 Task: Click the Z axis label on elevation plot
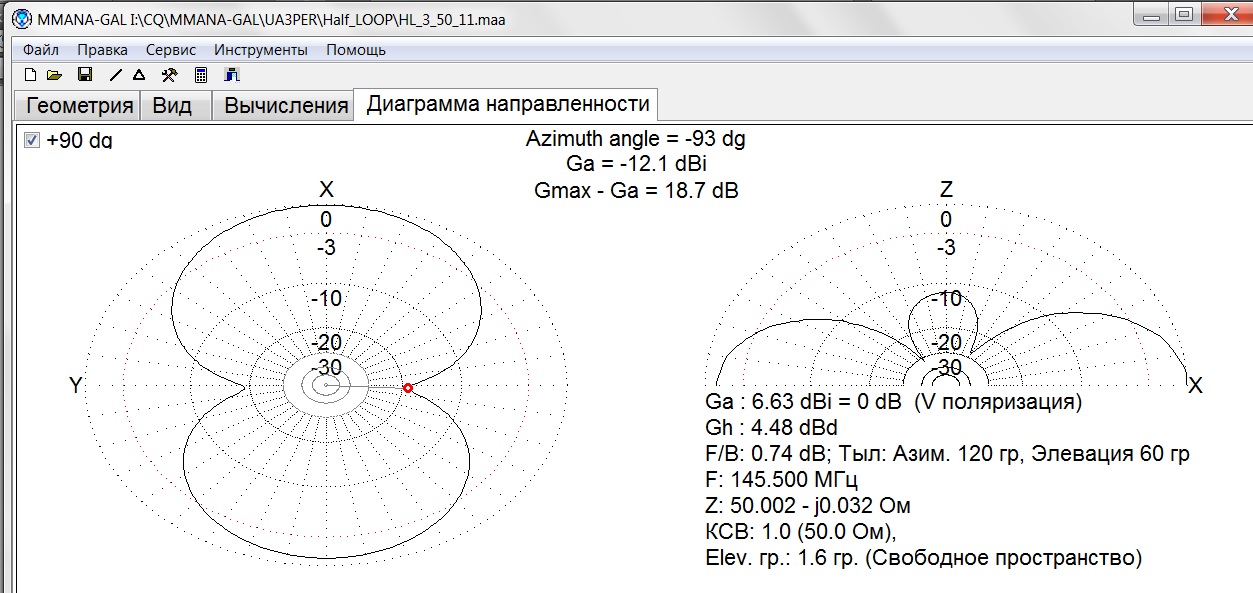tap(946, 190)
